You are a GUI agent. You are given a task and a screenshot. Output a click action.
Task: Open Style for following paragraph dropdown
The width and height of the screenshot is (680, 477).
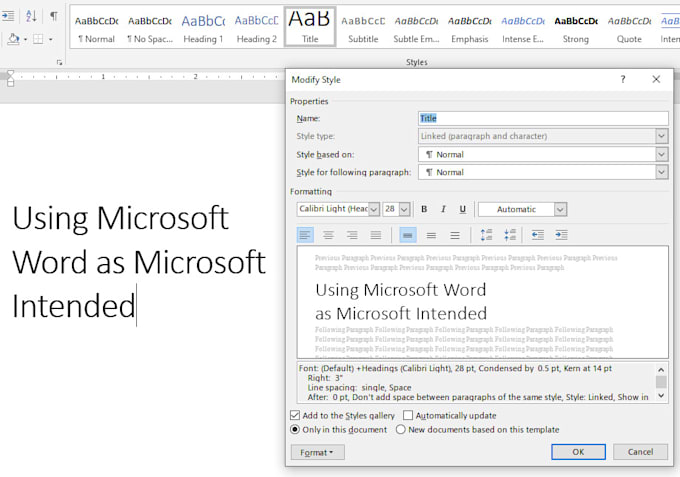[x=661, y=172]
